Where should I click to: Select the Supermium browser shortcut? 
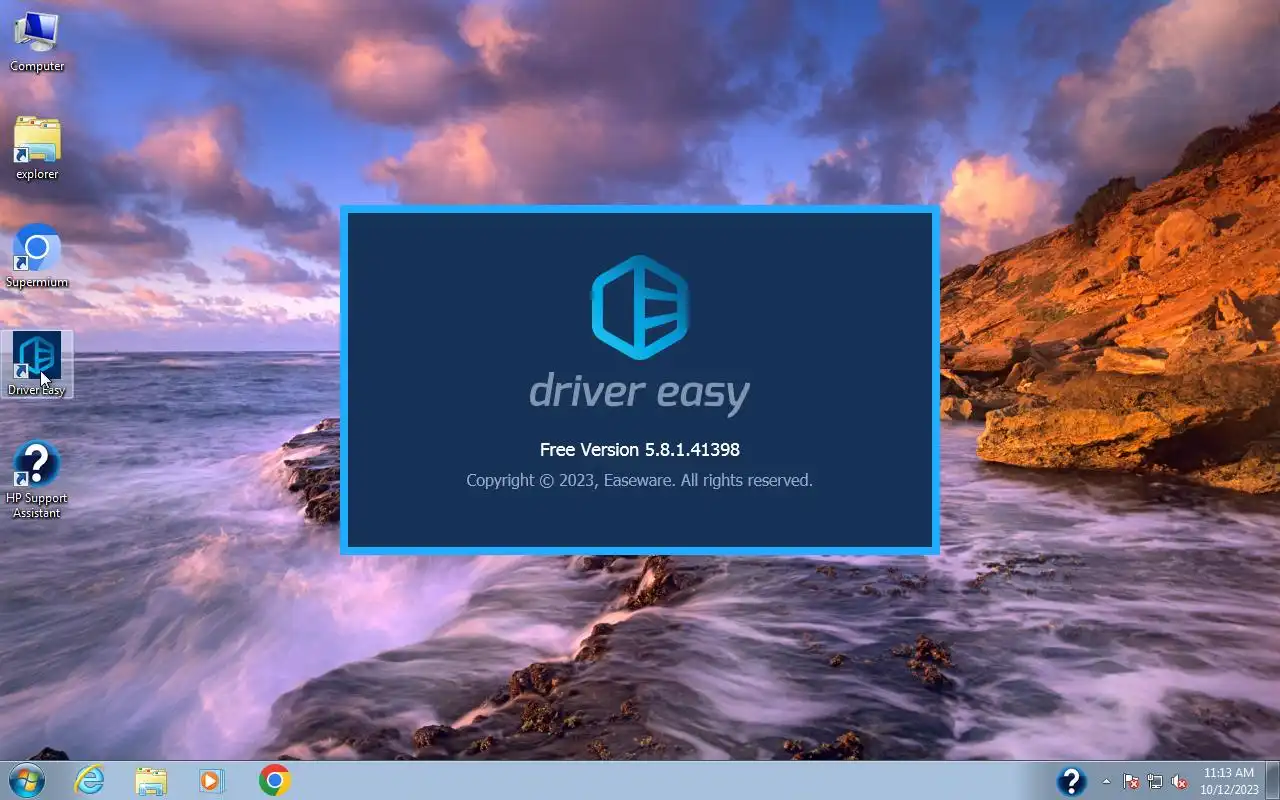tap(37, 257)
